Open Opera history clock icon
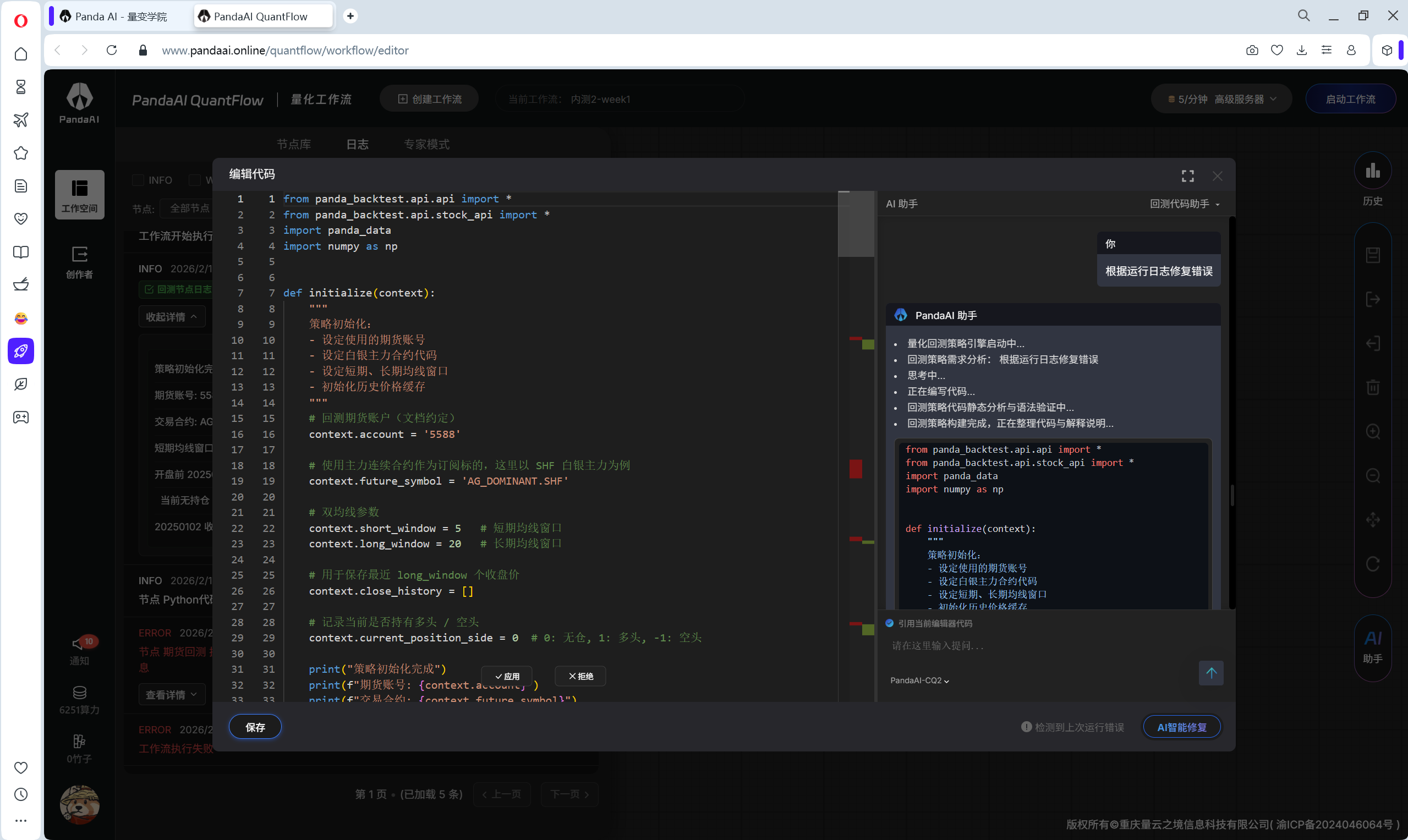 (x=21, y=794)
